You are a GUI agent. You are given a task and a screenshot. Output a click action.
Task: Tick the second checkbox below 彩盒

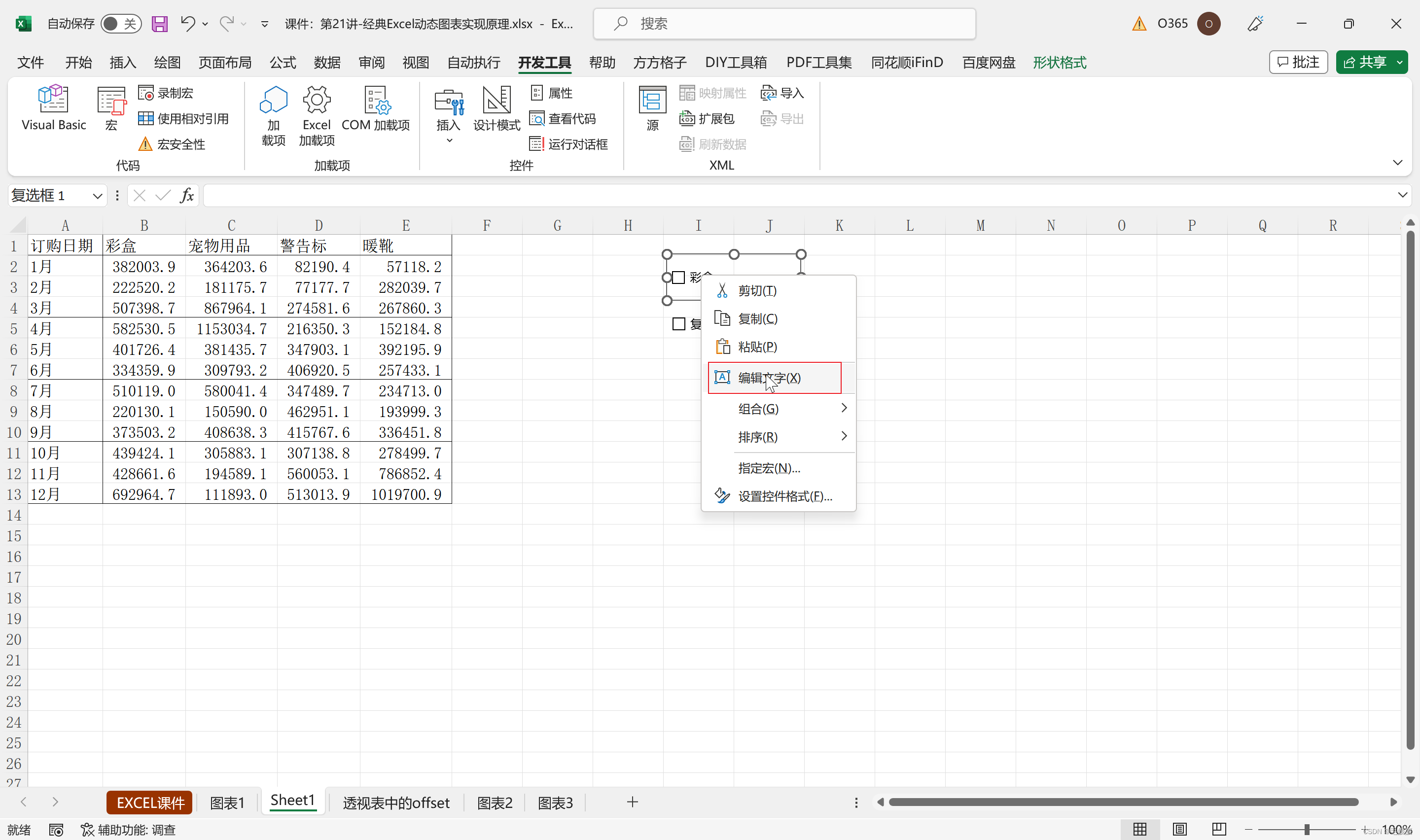click(x=678, y=324)
